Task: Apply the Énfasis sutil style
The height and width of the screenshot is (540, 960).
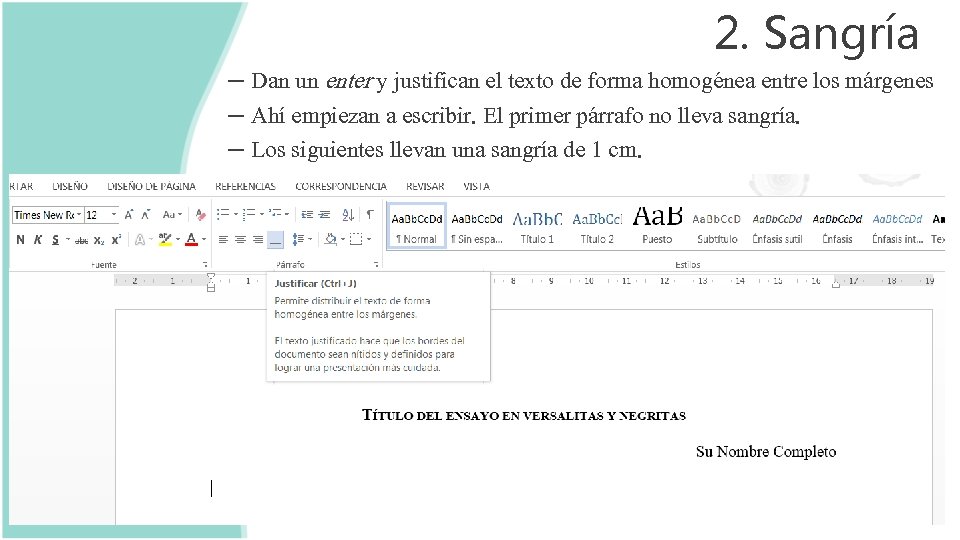Action: (777, 227)
